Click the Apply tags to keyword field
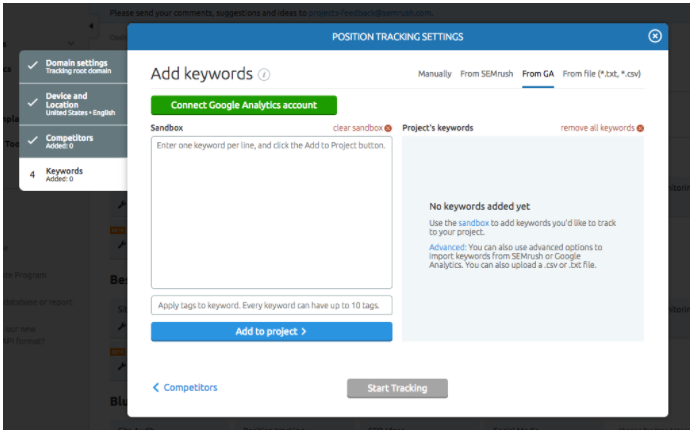Screen dimensions: 696x434 (x=271, y=305)
